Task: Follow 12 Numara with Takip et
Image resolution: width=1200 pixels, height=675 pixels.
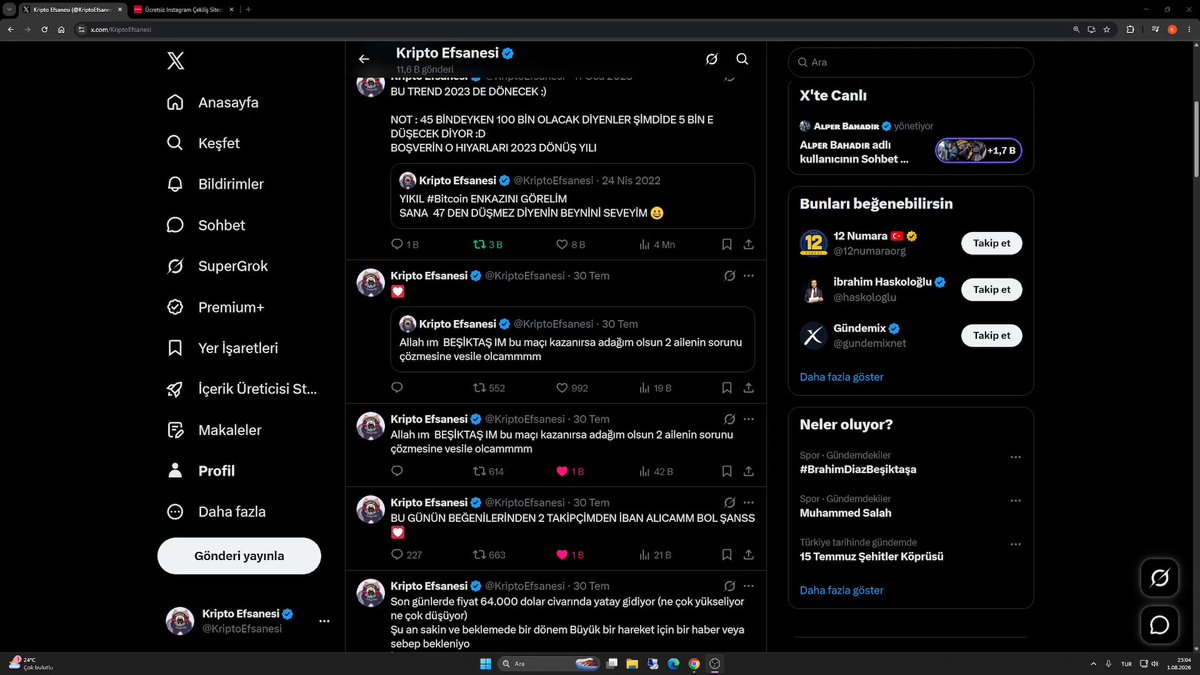Action: pyautogui.click(x=992, y=243)
